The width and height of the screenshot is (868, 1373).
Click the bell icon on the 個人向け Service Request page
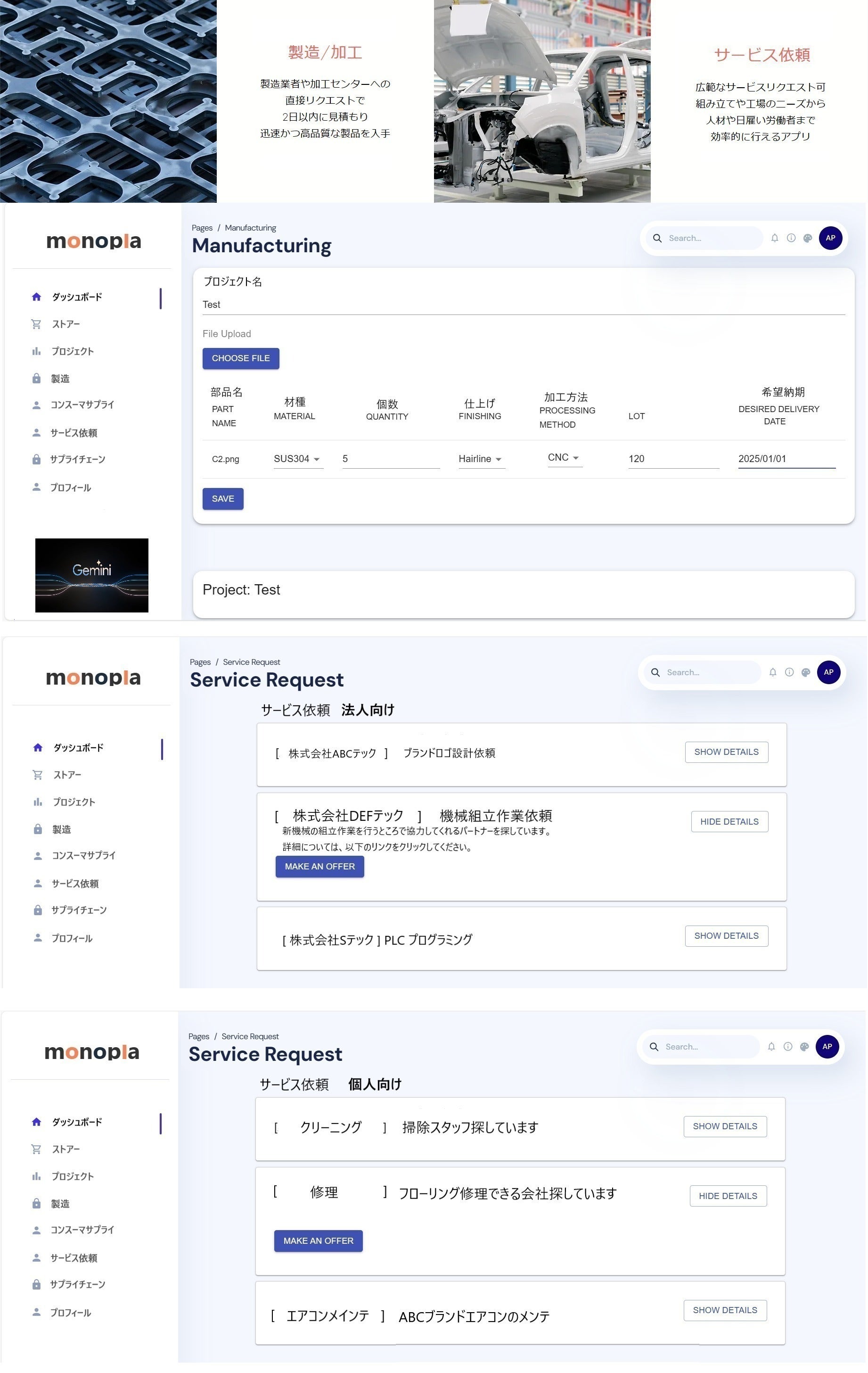pos(771,1047)
